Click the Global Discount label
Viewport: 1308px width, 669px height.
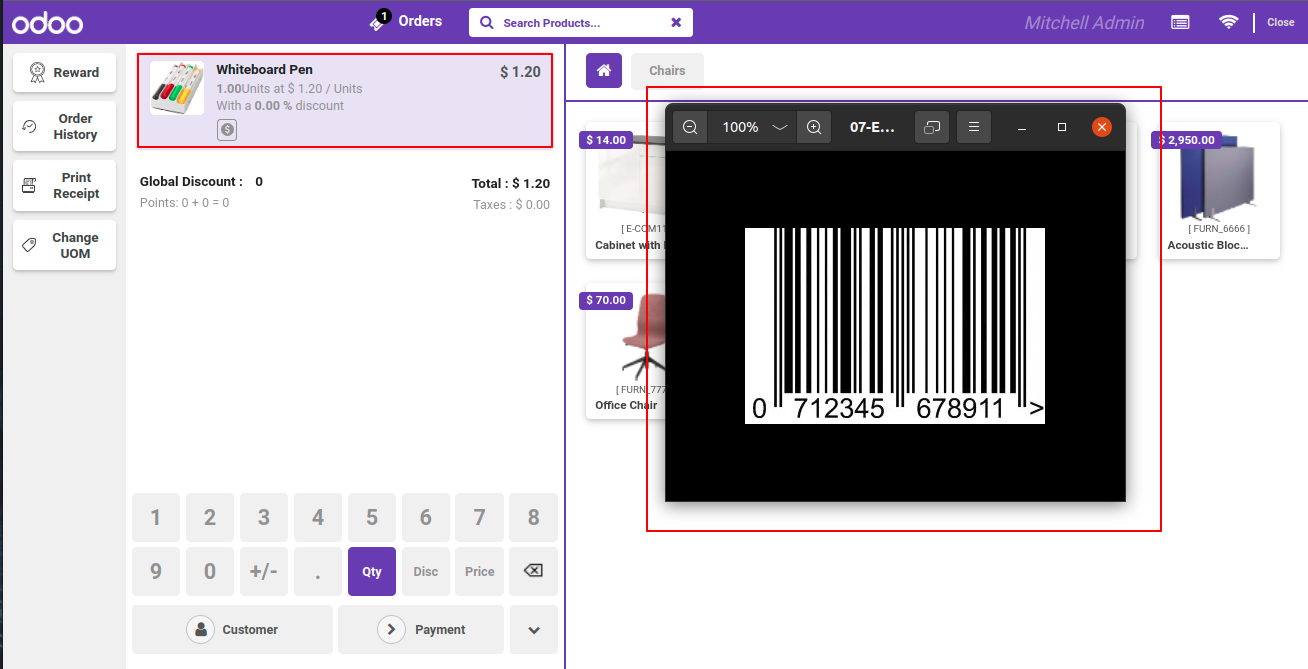coord(191,182)
